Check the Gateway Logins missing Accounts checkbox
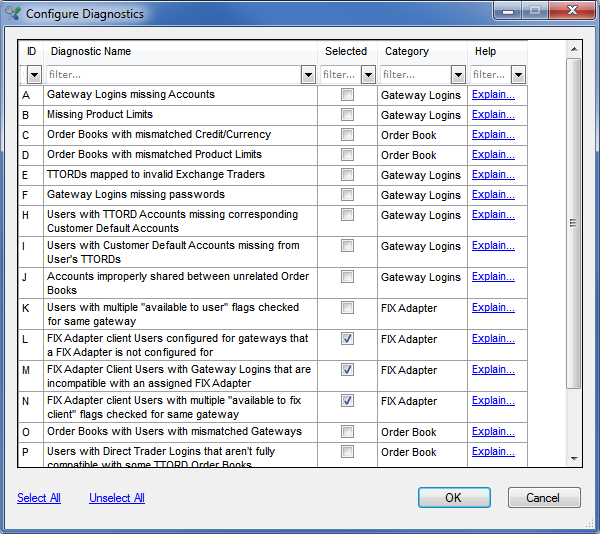This screenshot has width=600, height=534. pyautogui.click(x=347, y=94)
